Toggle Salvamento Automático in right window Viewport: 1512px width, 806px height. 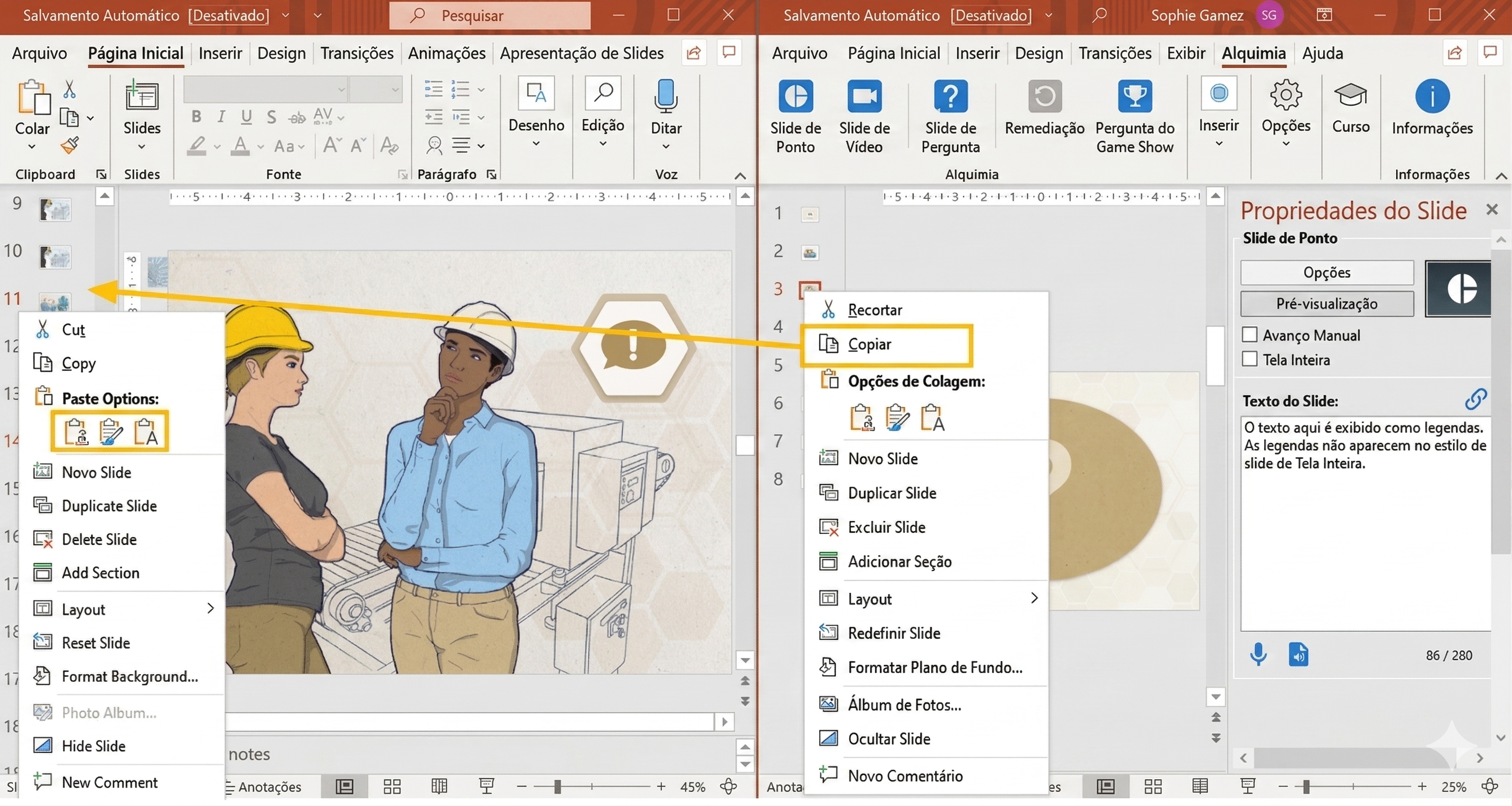click(x=990, y=15)
